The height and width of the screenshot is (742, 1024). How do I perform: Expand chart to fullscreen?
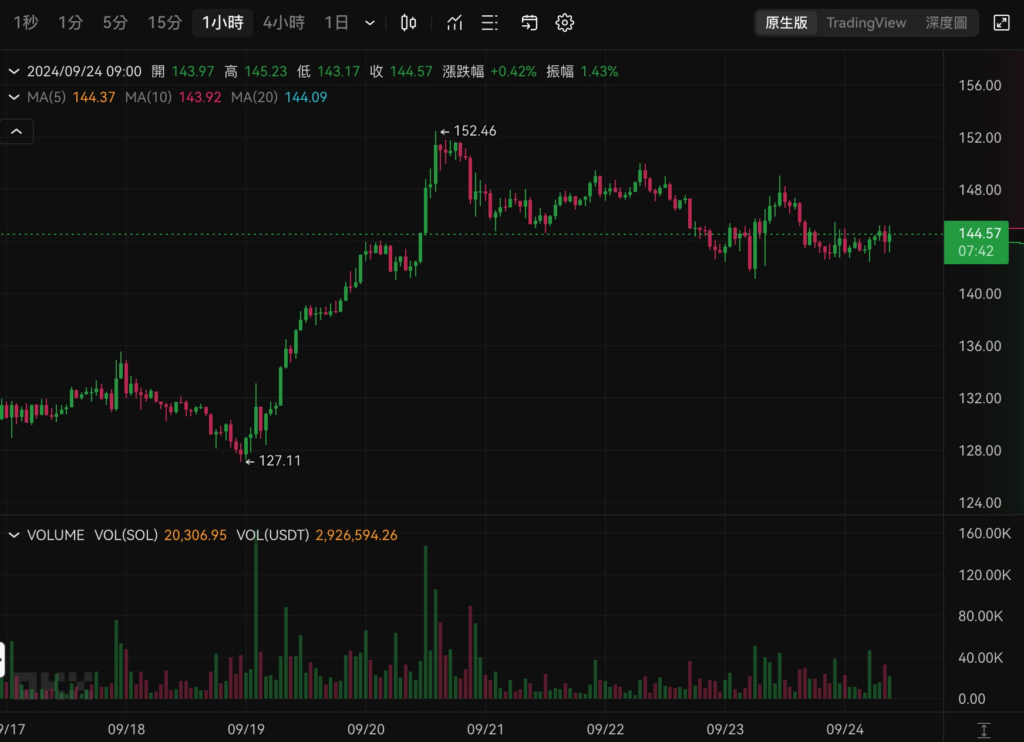click(x=1001, y=23)
